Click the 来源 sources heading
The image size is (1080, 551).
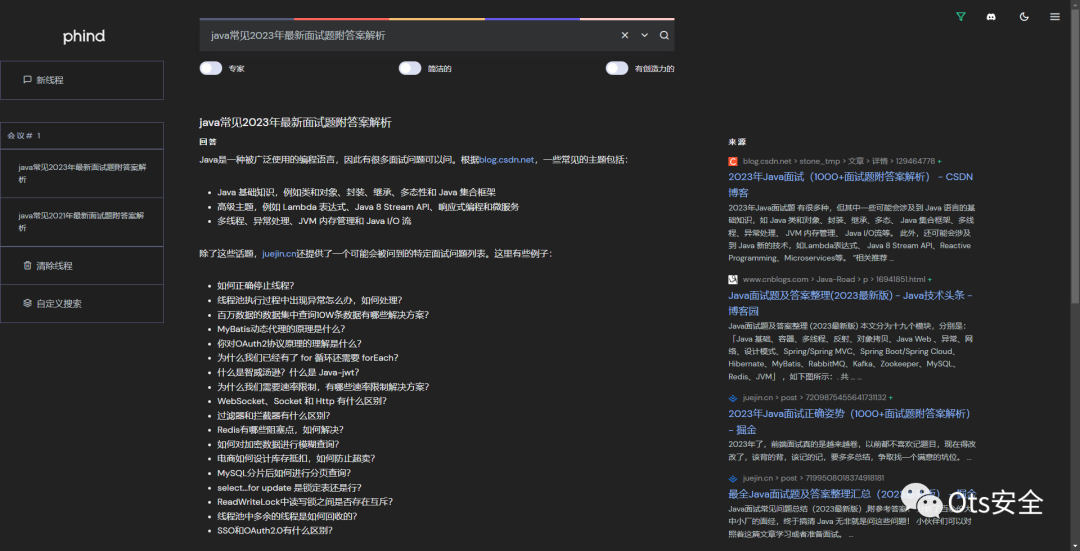pos(737,142)
